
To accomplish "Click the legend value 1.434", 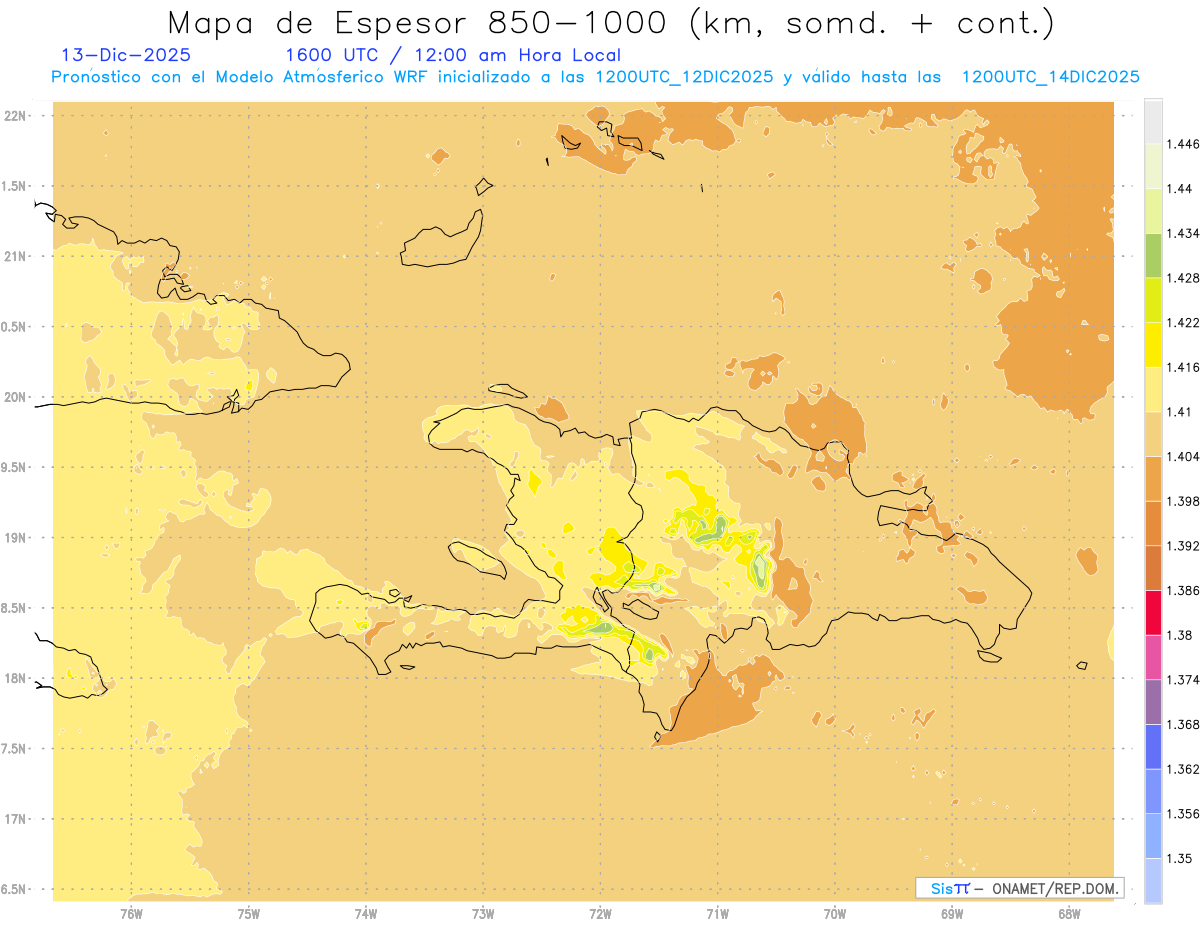I will (x=1183, y=233).
